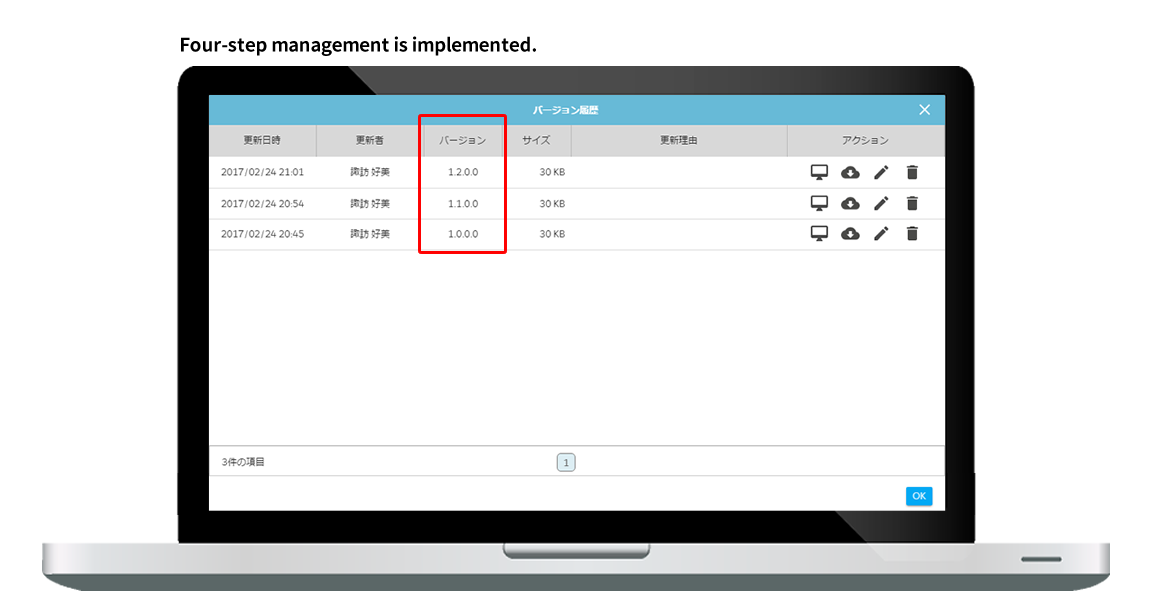Preview version 1.2.0.0 on screen
Screen dimensions: 1152x600
point(820,171)
